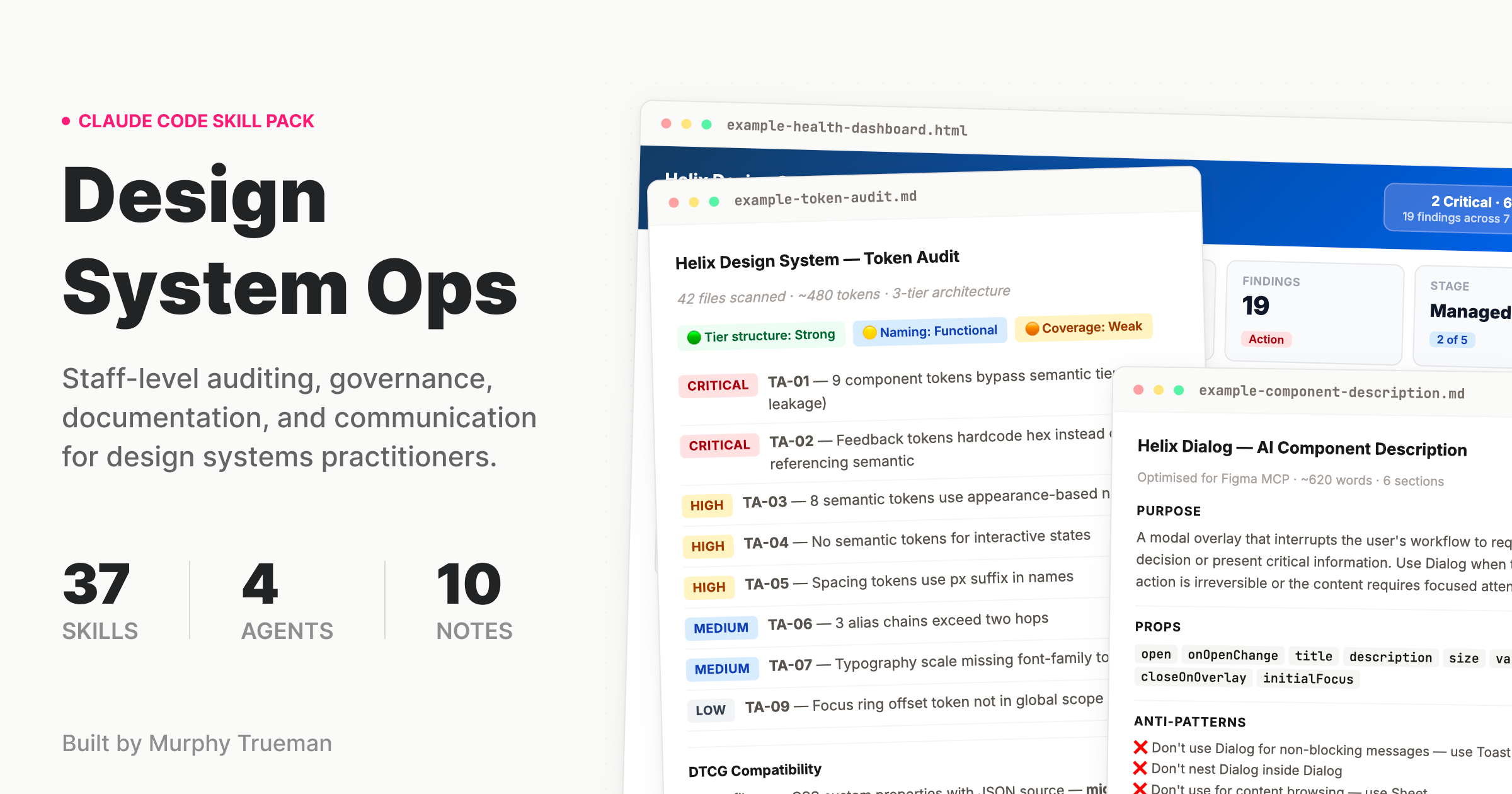Select the CRITICAL label on TA-01
The image size is (1512, 794).
pos(718,385)
